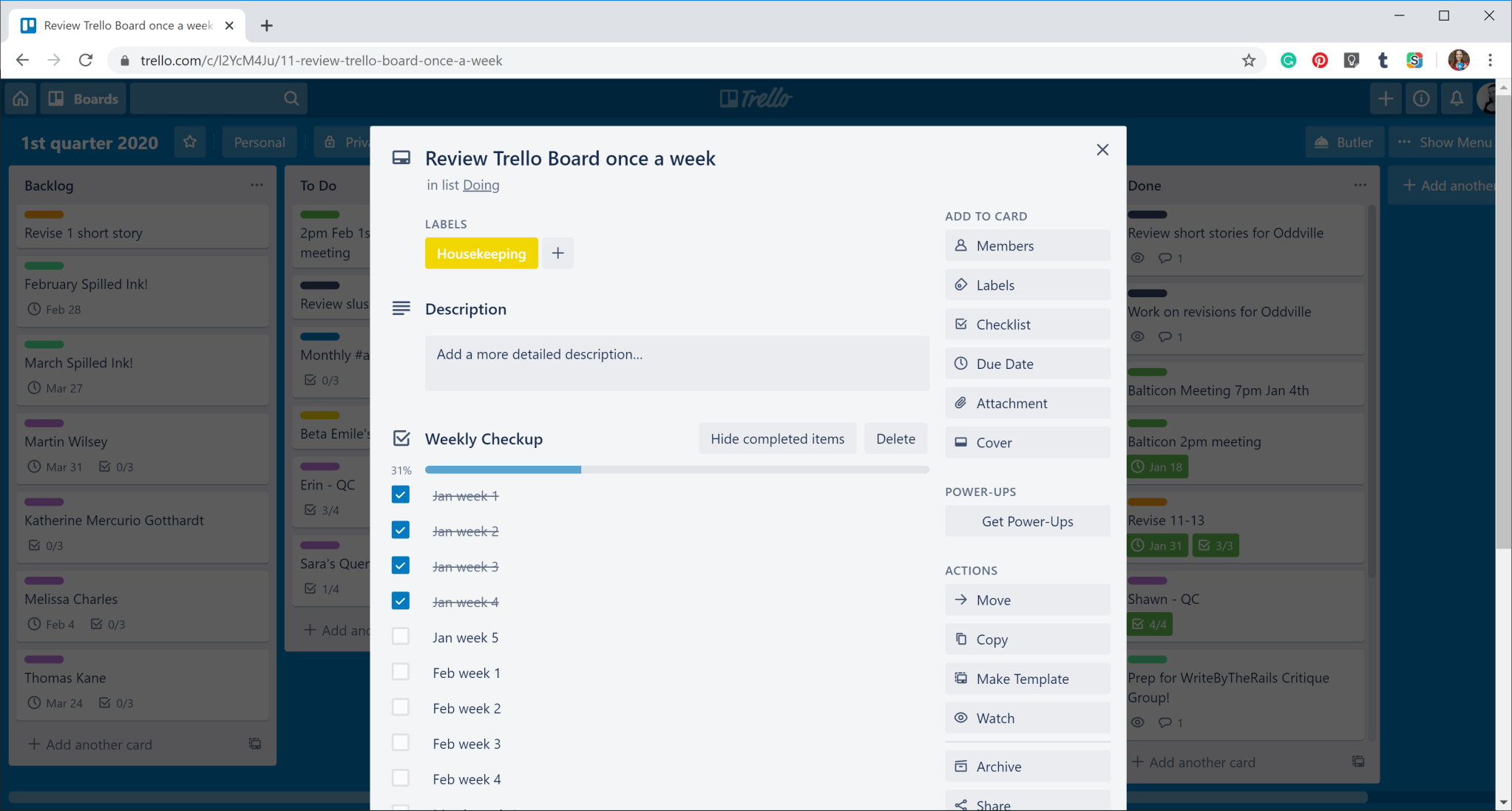Add a Cover to the card
Image resolution: width=1512 pixels, height=811 pixels.
(x=1026, y=441)
